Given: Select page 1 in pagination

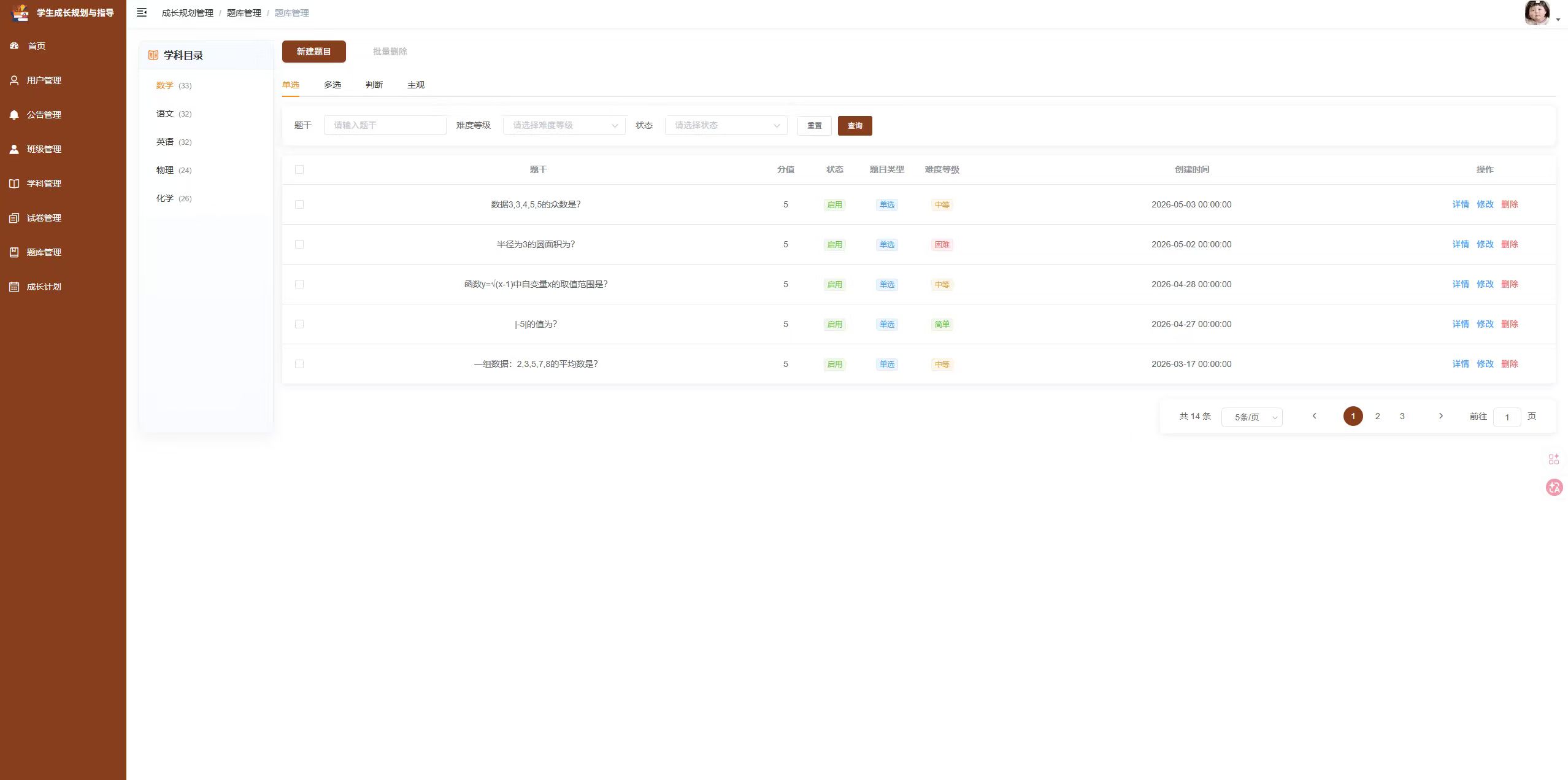Looking at the screenshot, I should (1353, 416).
